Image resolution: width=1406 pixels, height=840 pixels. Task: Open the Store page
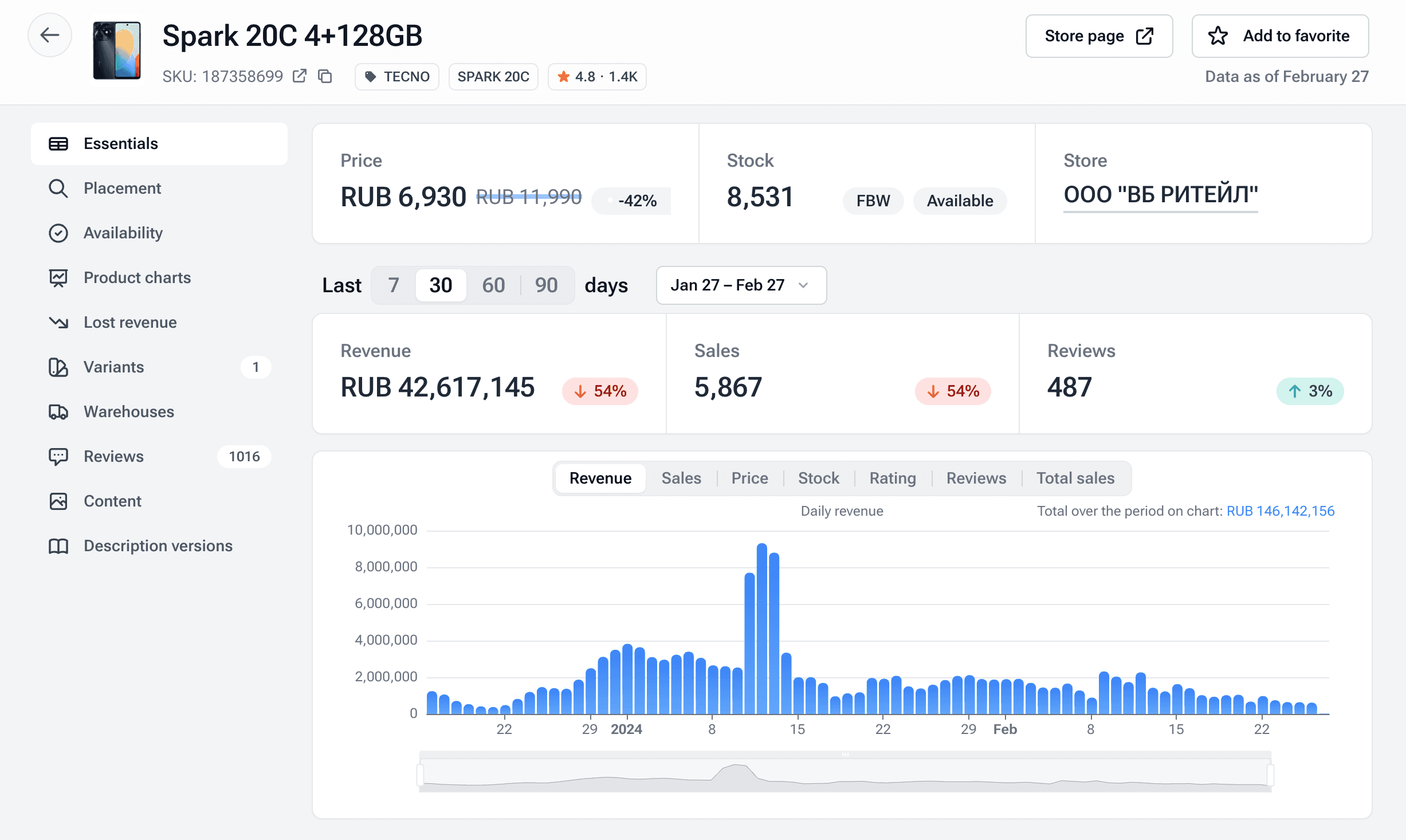(x=1098, y=36)
